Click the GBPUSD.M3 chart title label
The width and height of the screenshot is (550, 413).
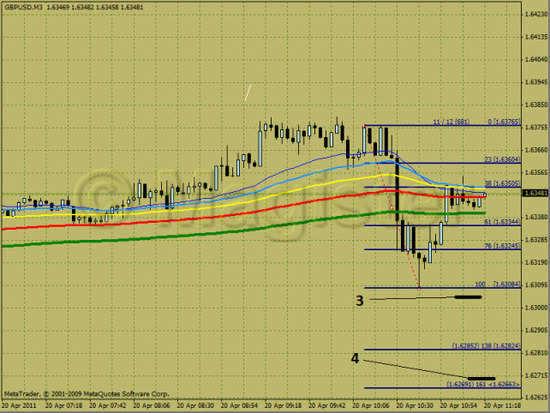pyautogui.click(x=23, y=7)
